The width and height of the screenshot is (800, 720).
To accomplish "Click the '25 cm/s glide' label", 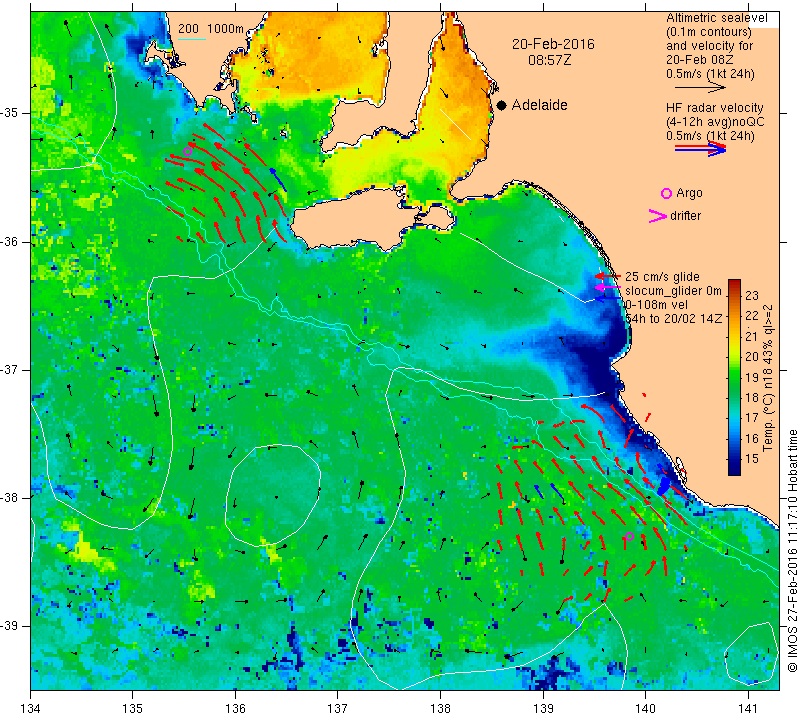I will [x=662, y=277].
